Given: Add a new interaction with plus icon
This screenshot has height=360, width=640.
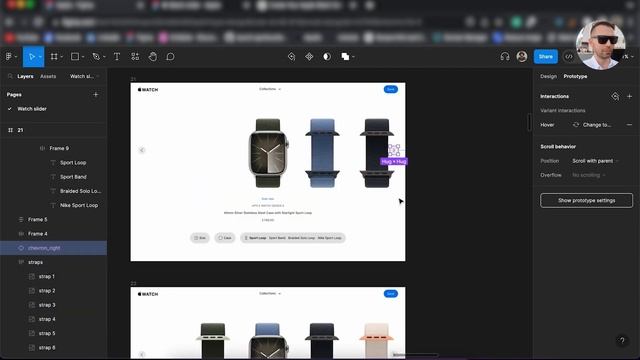Looking at the screenshot, I should point(629,96).
